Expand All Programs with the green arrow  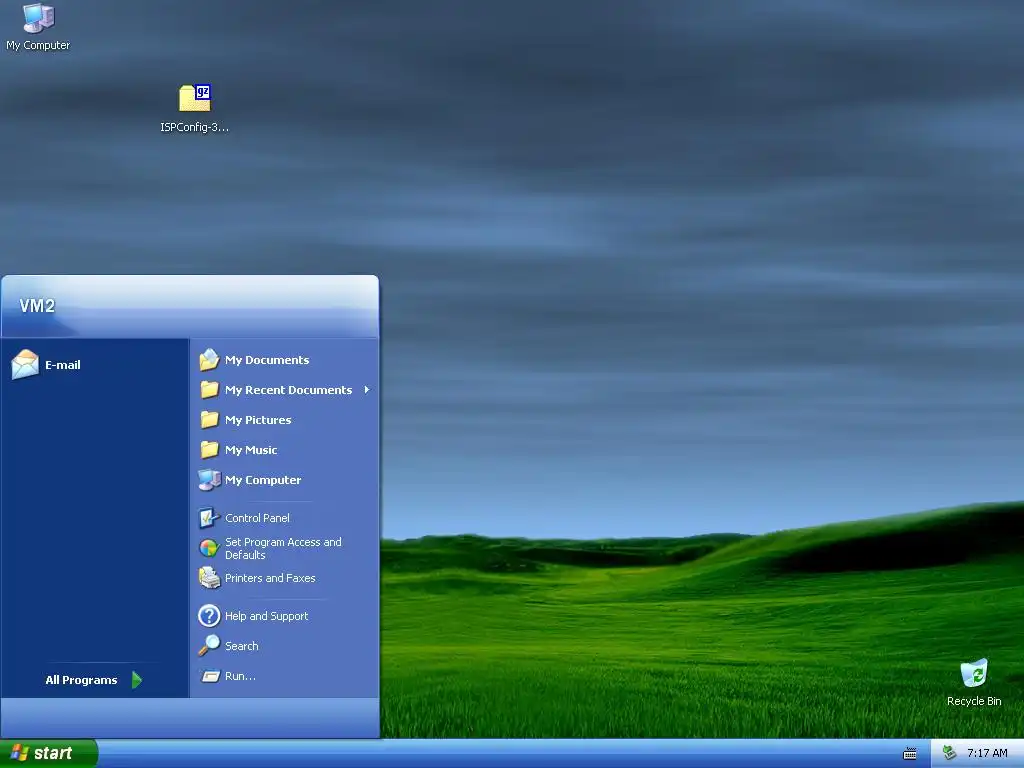click(x=136, y=680)
